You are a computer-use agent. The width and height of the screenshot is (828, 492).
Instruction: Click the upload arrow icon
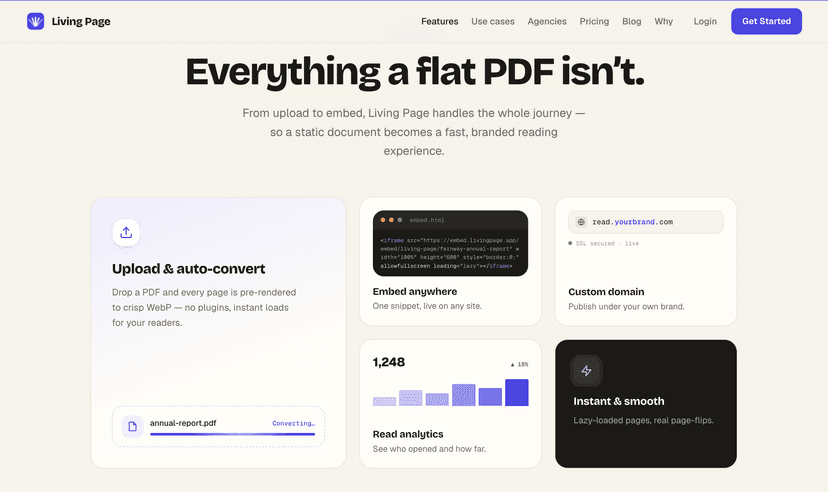(126, 232)
